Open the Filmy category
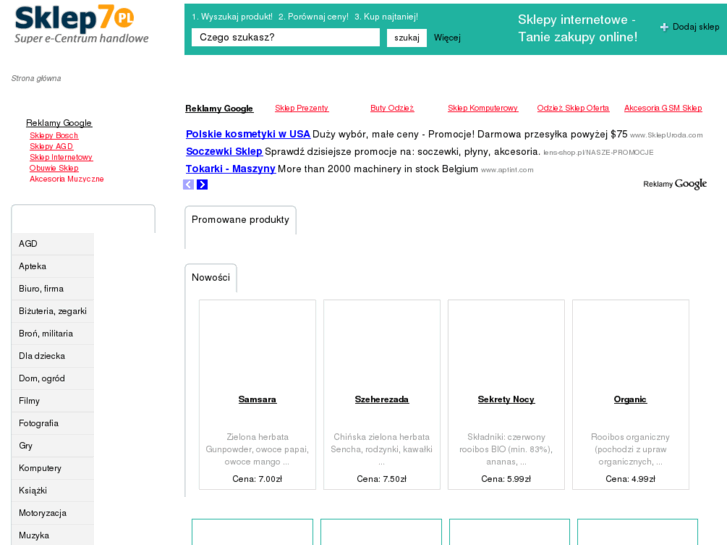The height and width of the screenshot is (545, 727). pos(52,401)
